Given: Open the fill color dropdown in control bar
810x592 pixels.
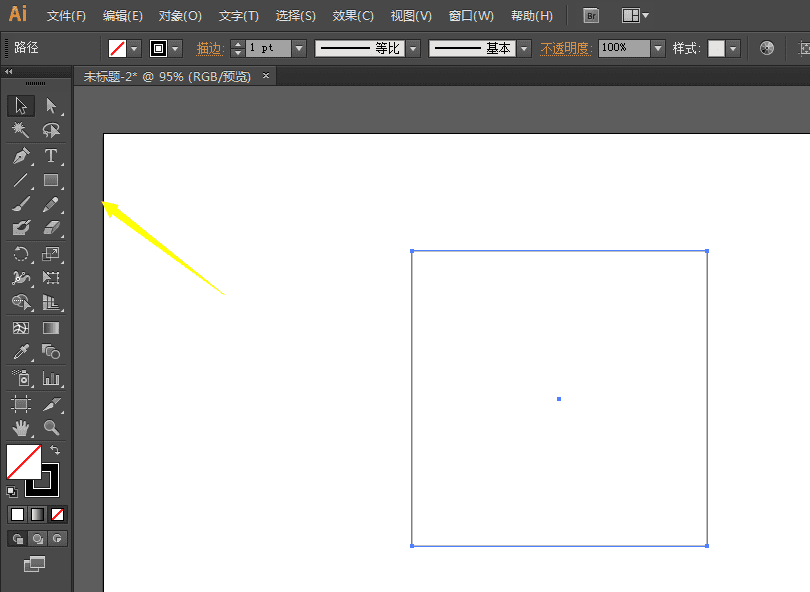Looking at the screenshot, I should coord(134,49).
